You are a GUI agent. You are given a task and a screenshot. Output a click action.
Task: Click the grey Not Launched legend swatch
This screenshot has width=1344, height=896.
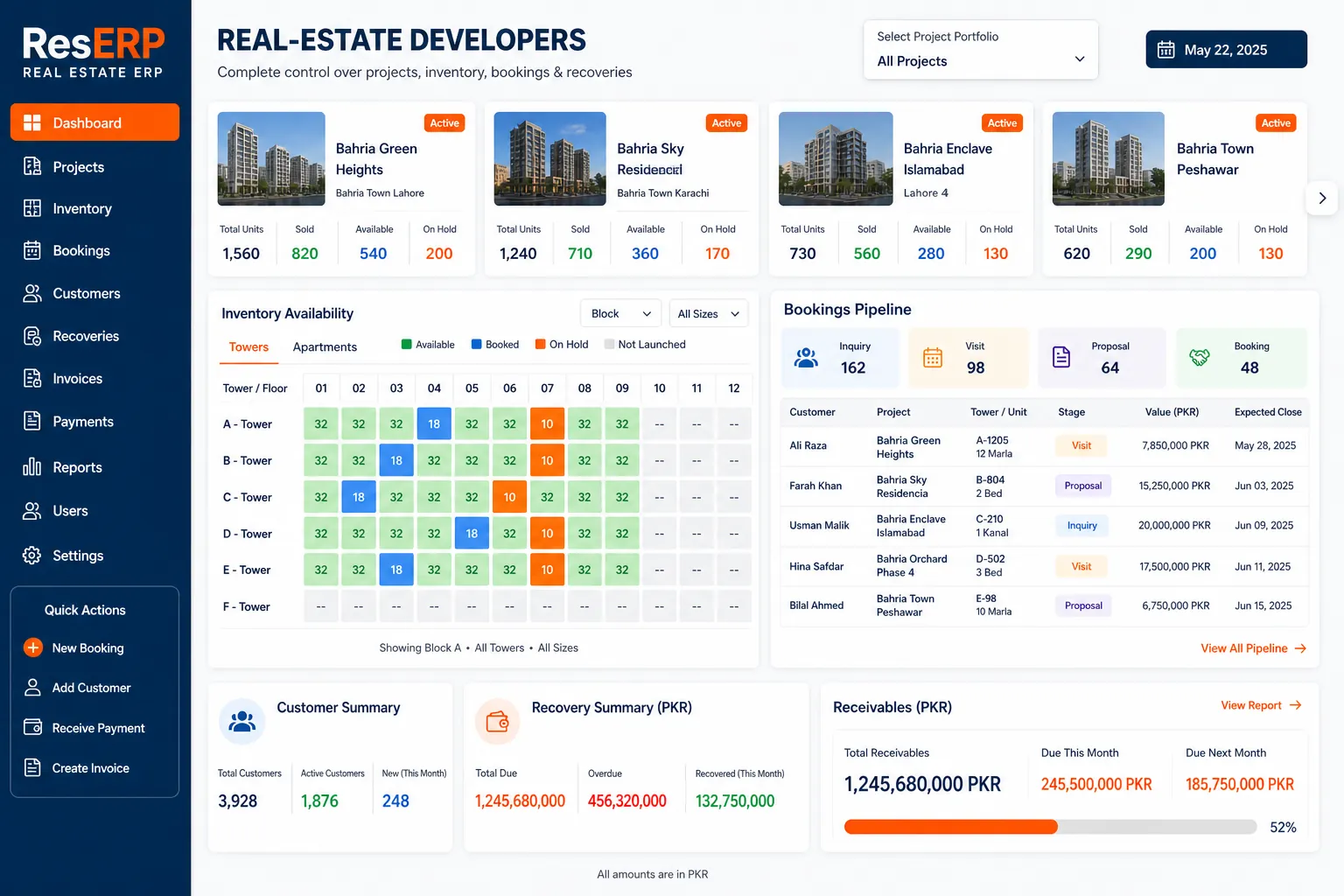(609, 344)
